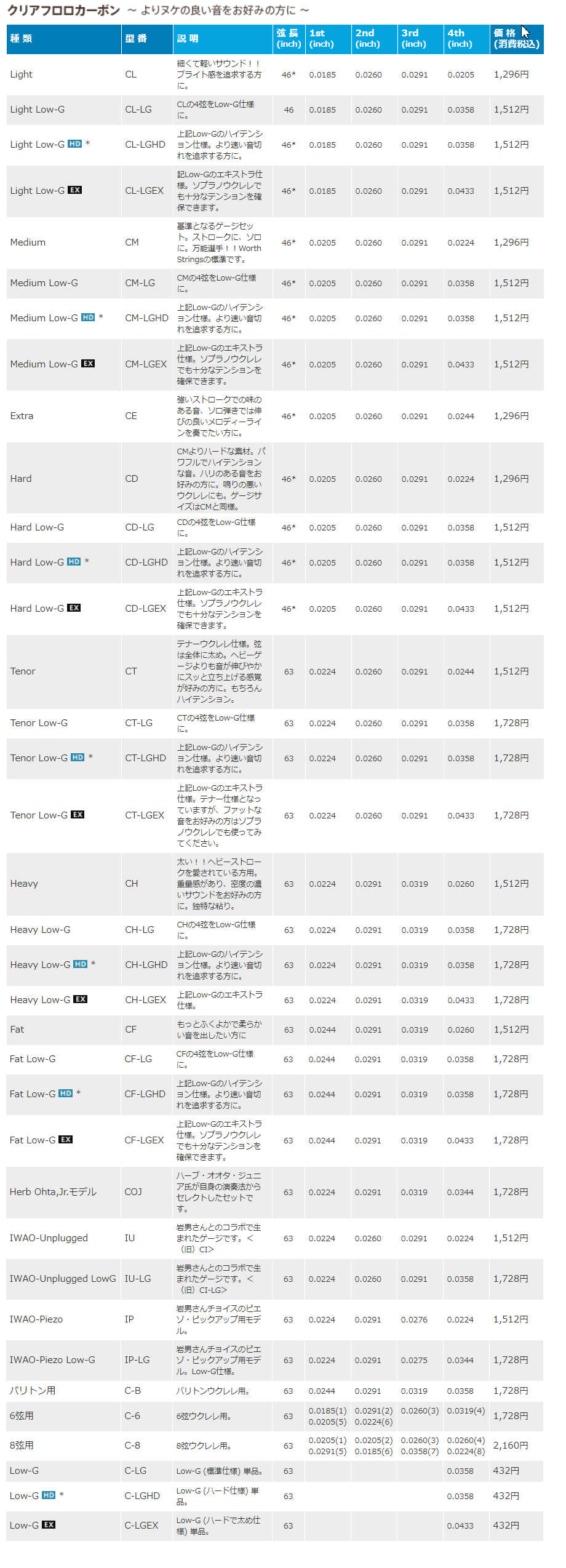Image resolution: width=566 pixels, height=1568 pixels.
Task: Click the HD badge next to Fat Low-G
Action: click(x=65, y=1094)
